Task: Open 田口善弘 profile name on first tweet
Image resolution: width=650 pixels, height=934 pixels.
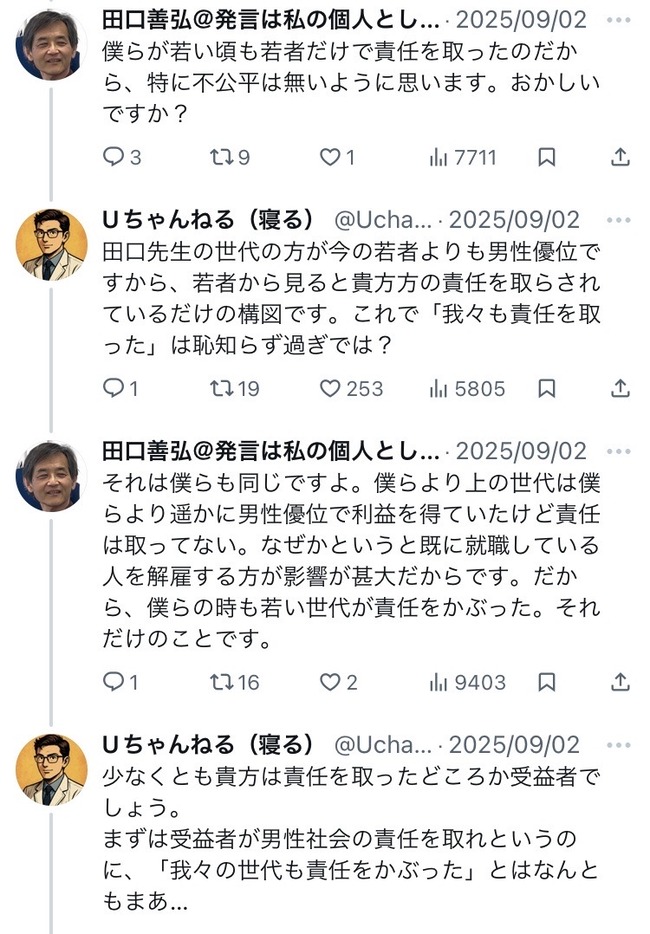Action: pyautogui.click(x=270, y=20)
